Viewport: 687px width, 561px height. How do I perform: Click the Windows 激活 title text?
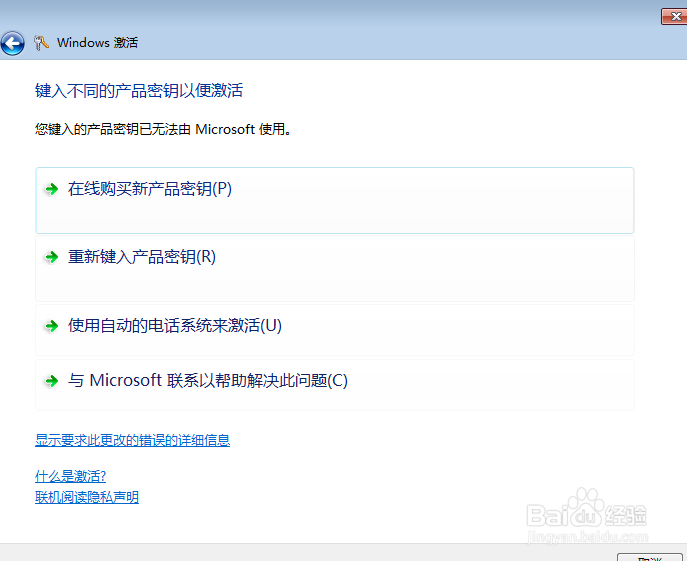coord(97,43)
